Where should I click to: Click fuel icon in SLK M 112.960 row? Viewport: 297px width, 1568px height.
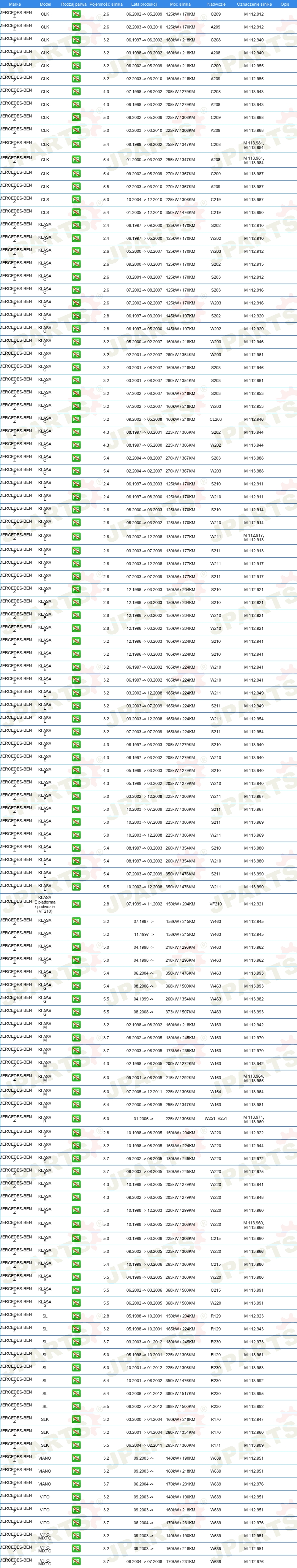tap(76, 1432)
